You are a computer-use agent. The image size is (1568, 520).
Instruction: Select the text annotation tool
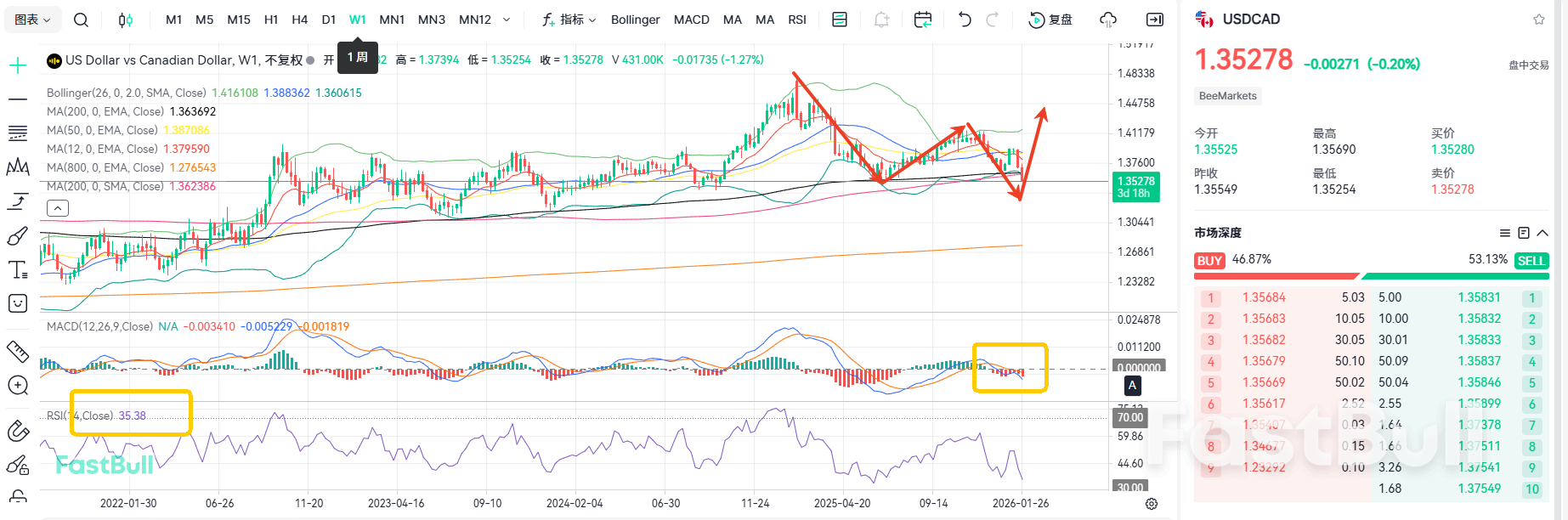click(18, 270)
